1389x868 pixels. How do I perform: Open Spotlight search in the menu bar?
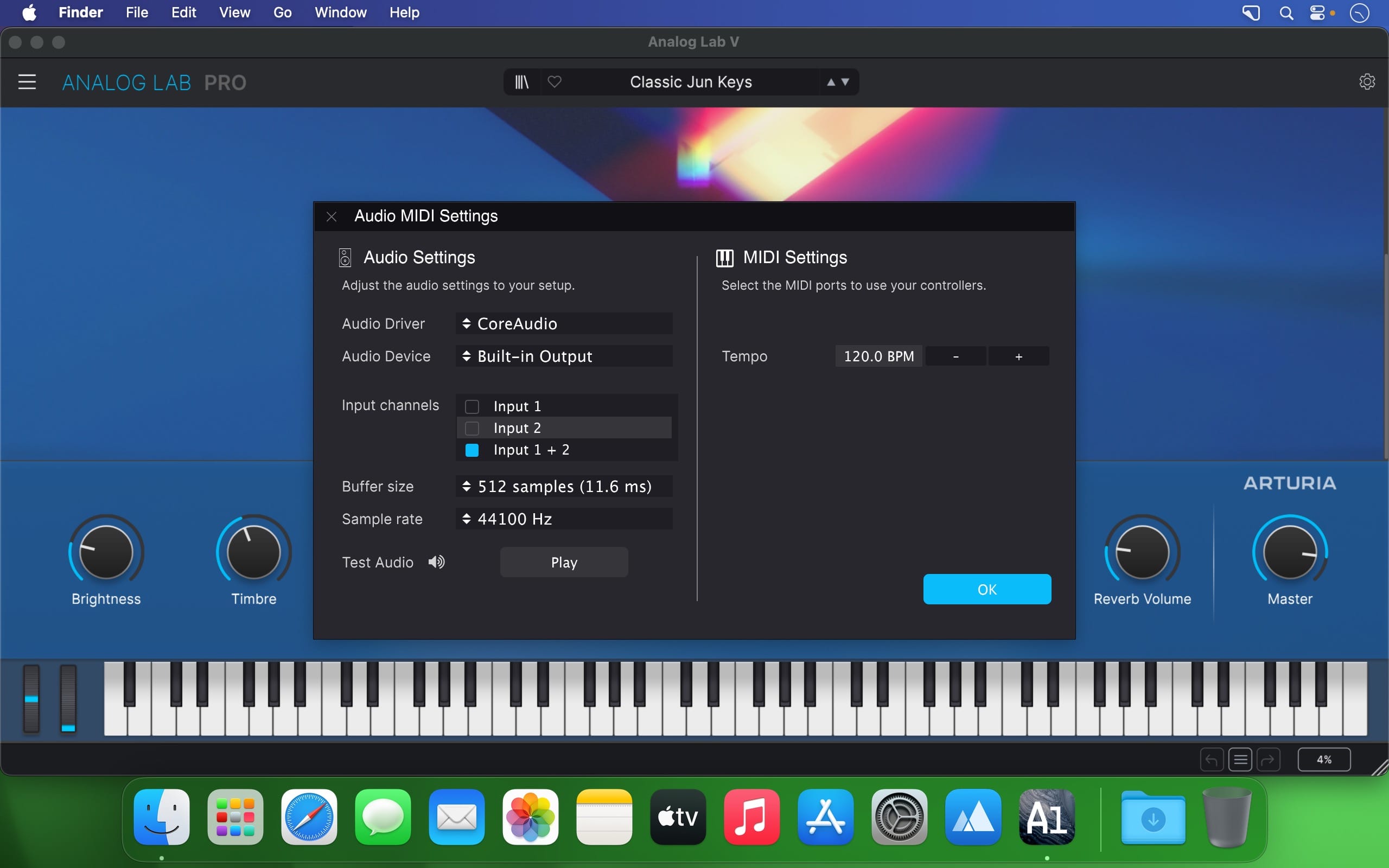pyautogui.click(x=1286, y=12)
